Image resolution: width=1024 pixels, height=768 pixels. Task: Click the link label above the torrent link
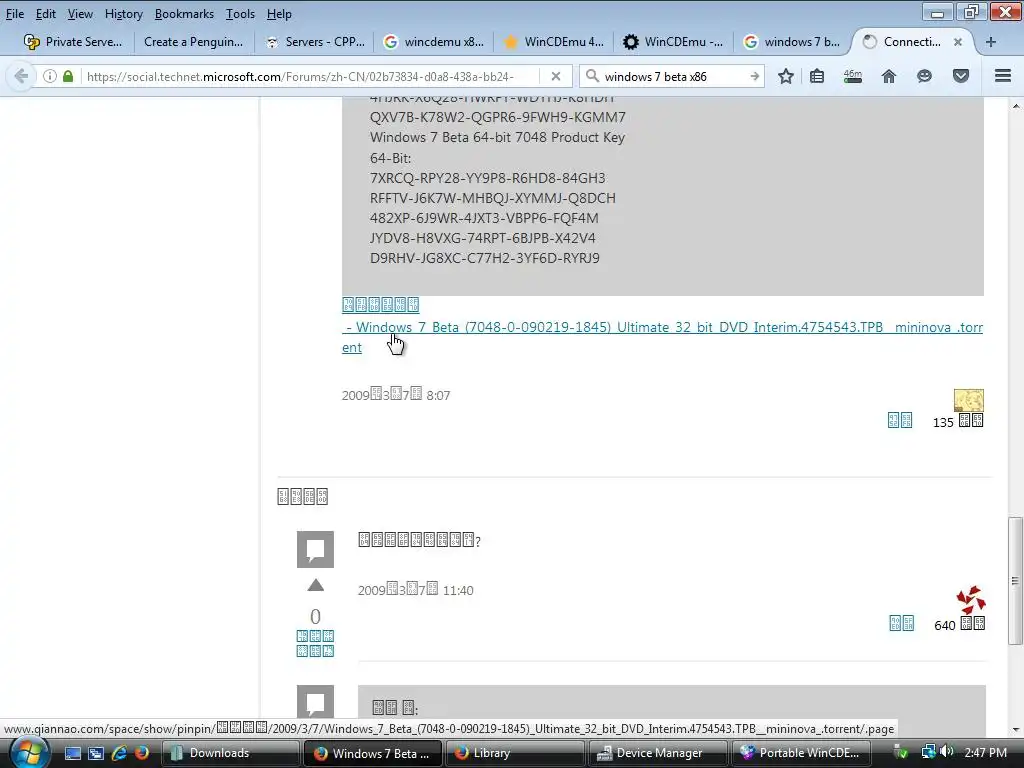pos(380,304)
